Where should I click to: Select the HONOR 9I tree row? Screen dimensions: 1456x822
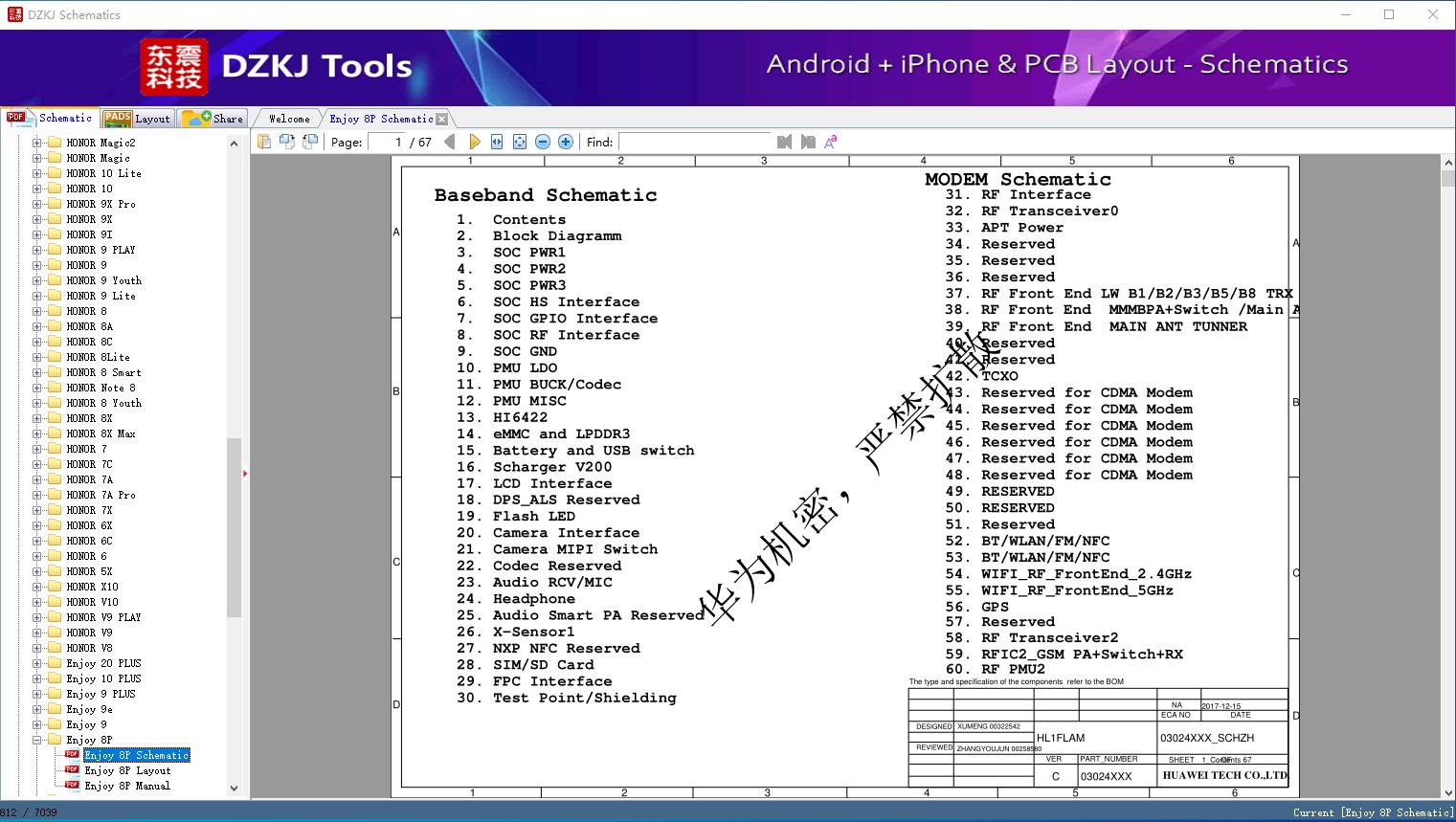coord(89,234)
